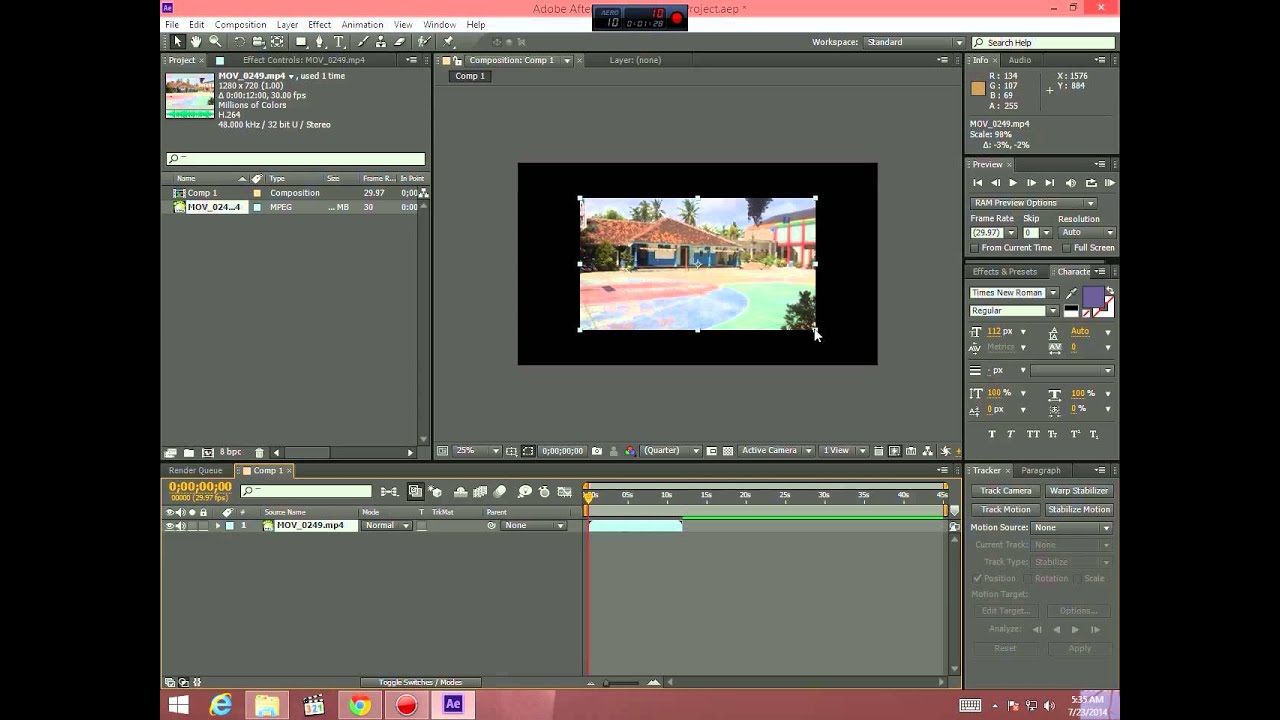Select the Comp 1 item in Project panel
Viewport: 1280px width, 720px height.
(202, 193)
